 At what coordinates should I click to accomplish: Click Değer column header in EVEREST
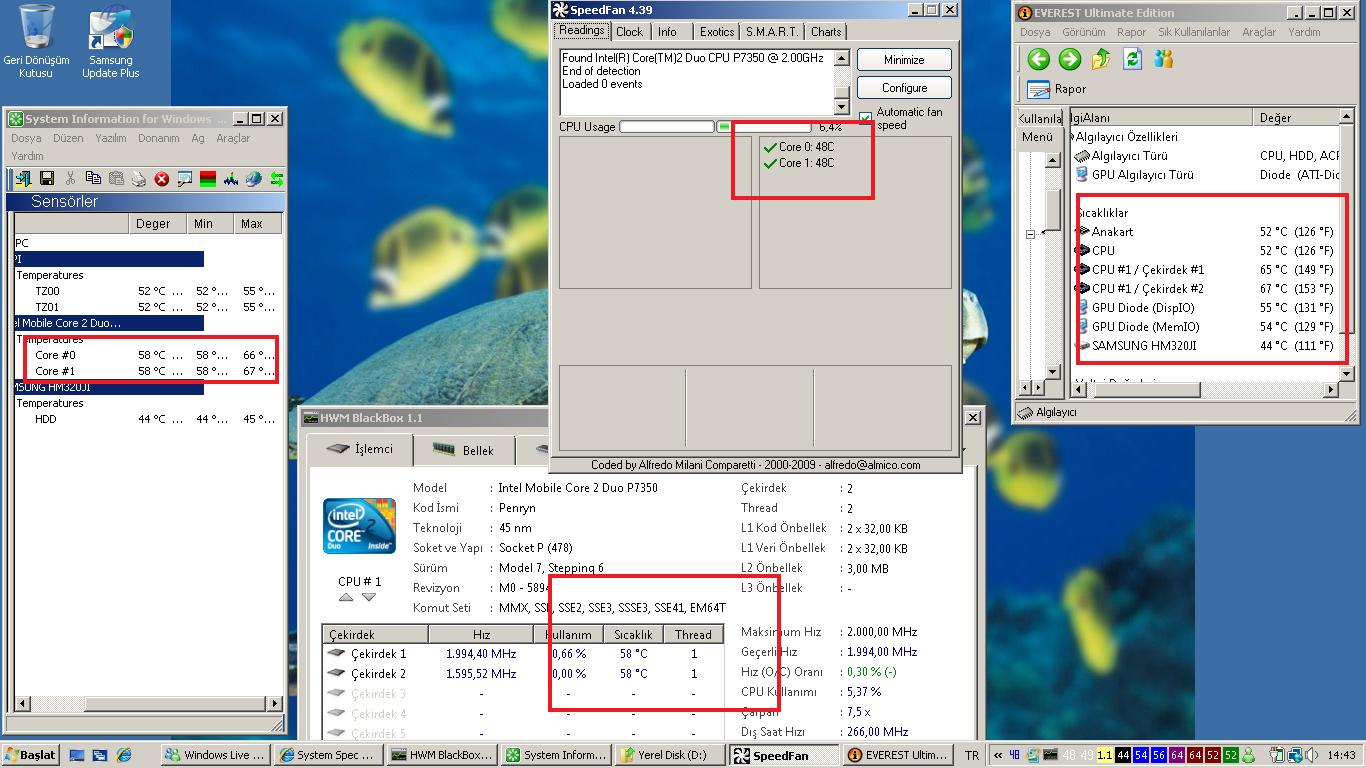click(x=1296, y=117)
